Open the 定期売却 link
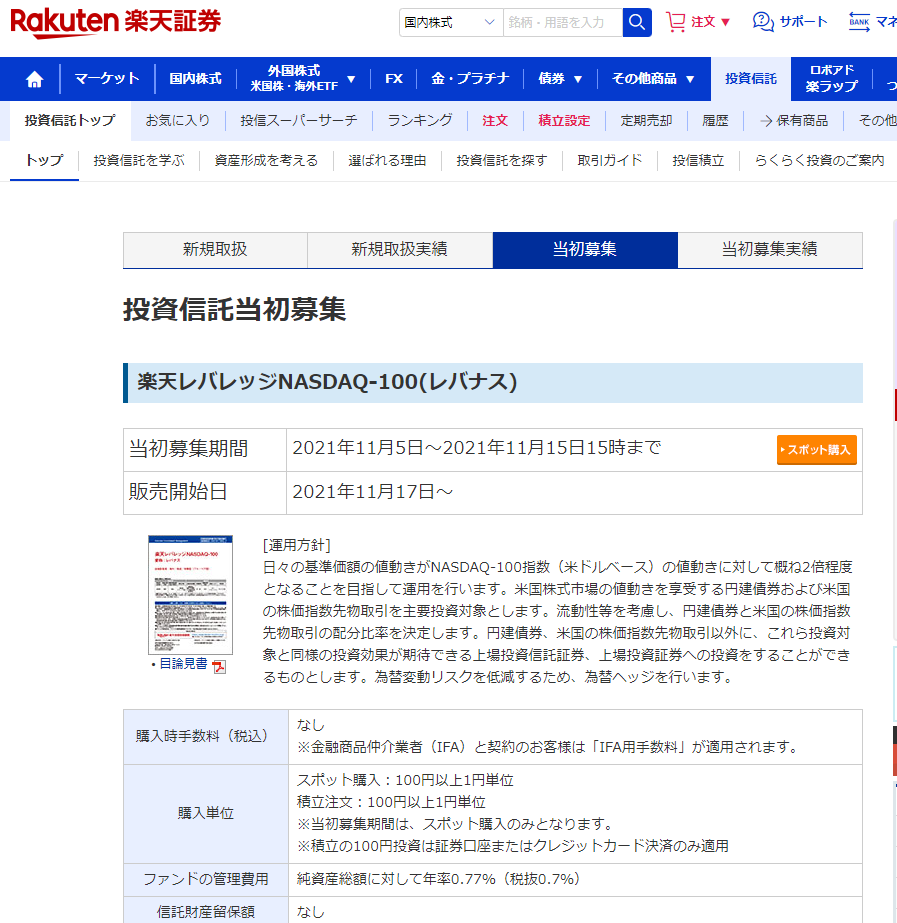Image resolution: width=897 pixels, height=923 pixels. (646, 121)
